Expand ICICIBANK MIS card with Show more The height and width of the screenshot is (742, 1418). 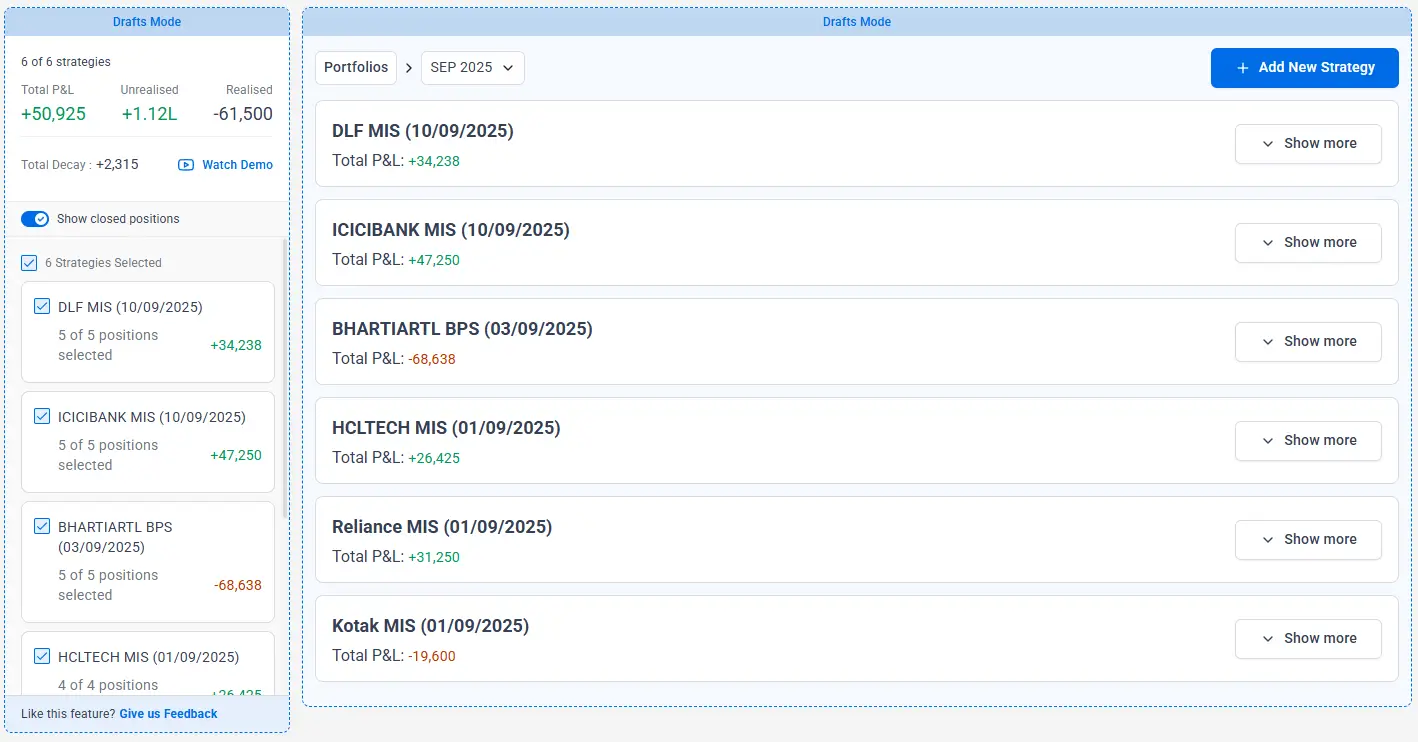tap(1308, 243)
